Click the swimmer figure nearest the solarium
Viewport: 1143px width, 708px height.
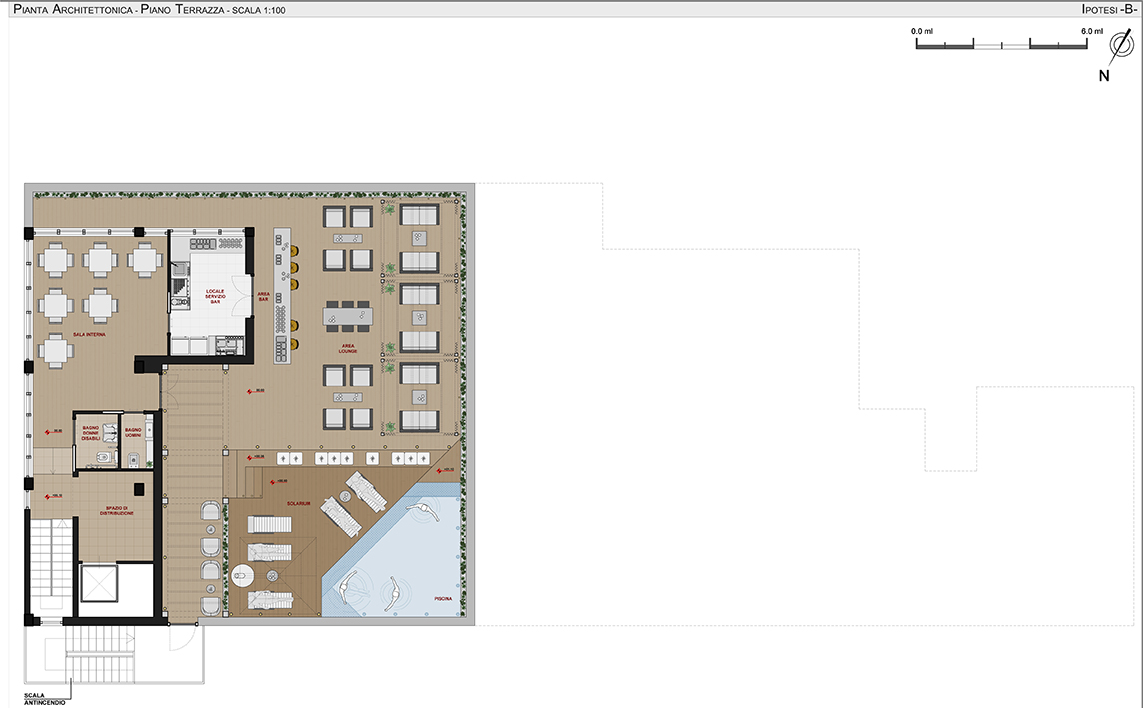click(422, 511)
